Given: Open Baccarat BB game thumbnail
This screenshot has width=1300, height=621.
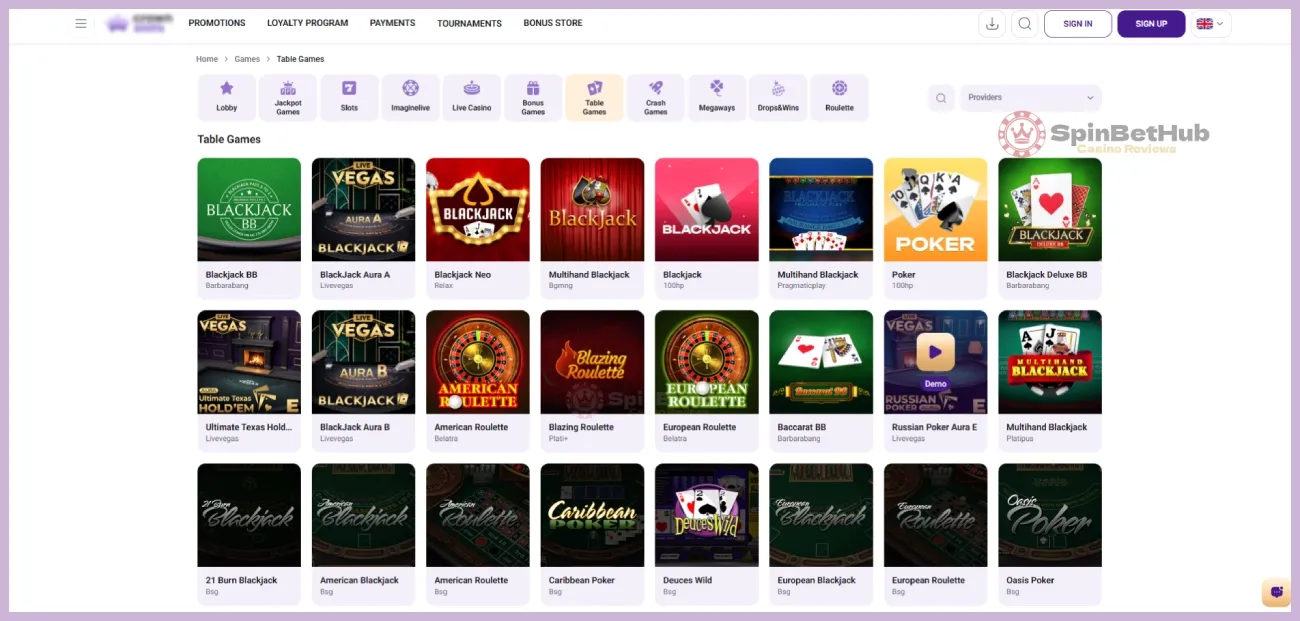Looking at the screenshot, I should 821,362.
